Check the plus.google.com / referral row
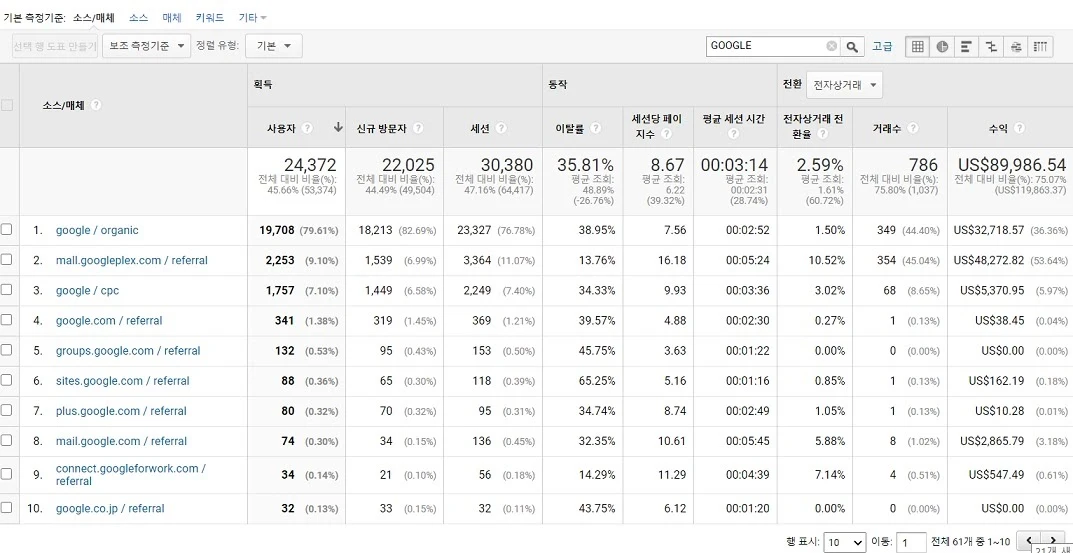Viewport: 1073px width, 553px height. pyautogui.click(x=7, y=411)
